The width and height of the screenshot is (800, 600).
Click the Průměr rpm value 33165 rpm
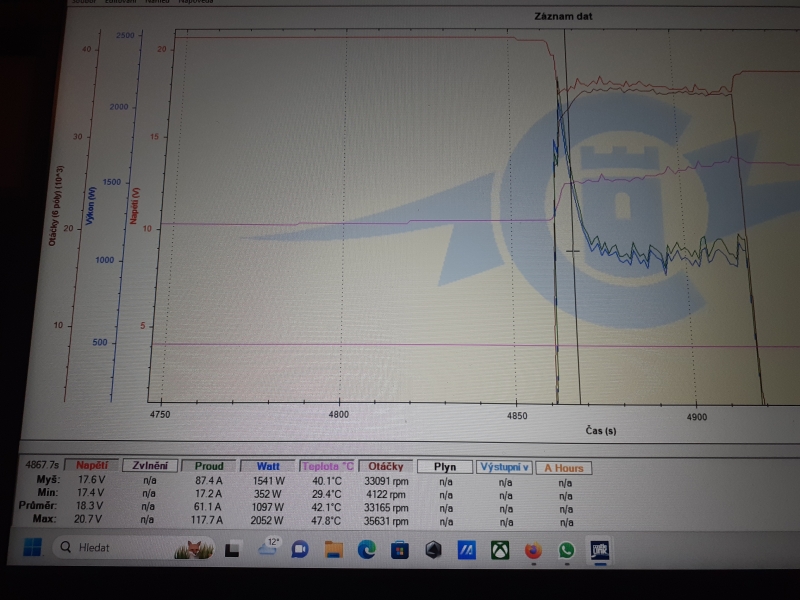(386, 508)
